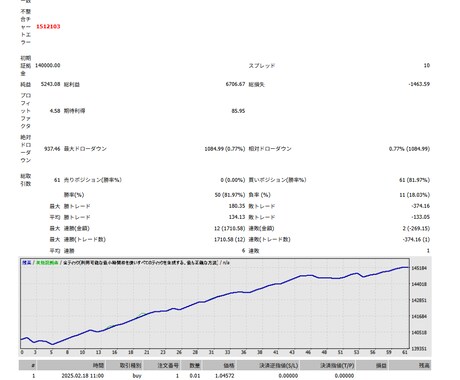Click the blue 残高 legend label in chart

click(x=27, y=263)
